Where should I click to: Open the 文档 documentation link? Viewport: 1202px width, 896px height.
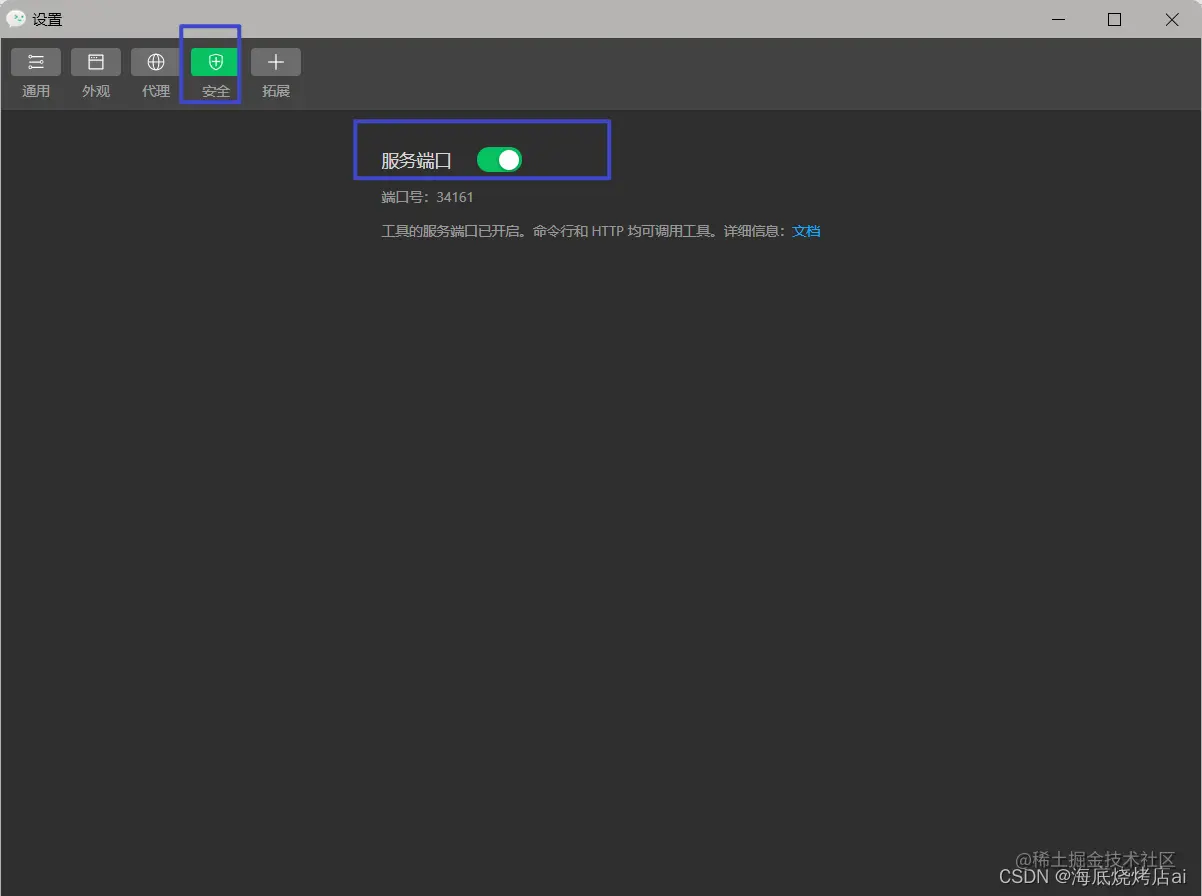(806, 231)
